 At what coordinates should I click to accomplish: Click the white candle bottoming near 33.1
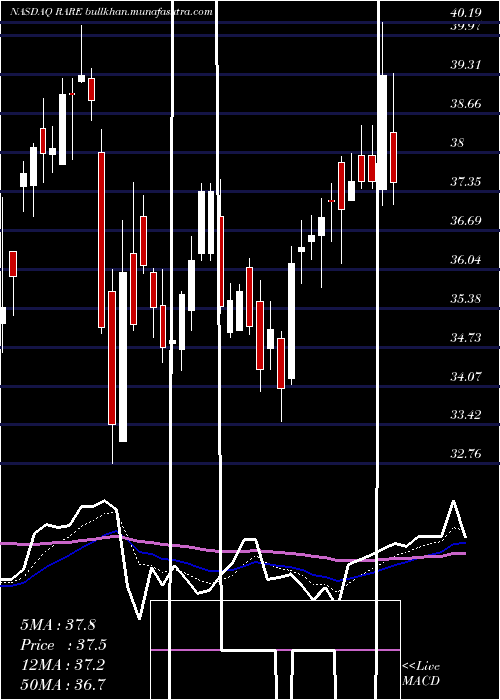pyautogui.click(x=123, y=357)
